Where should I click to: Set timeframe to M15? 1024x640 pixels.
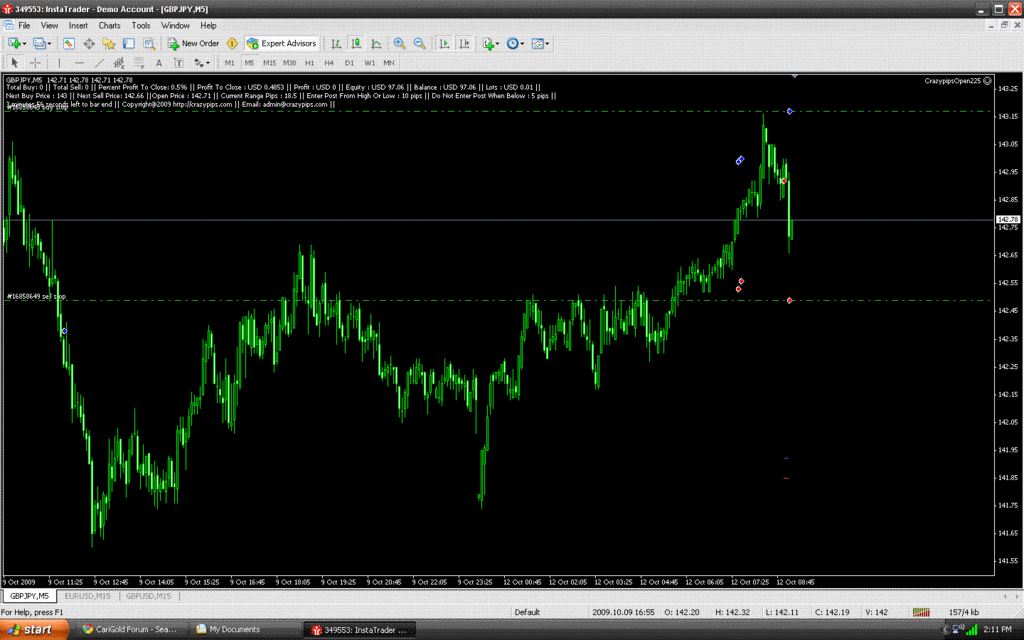[269, 63]
